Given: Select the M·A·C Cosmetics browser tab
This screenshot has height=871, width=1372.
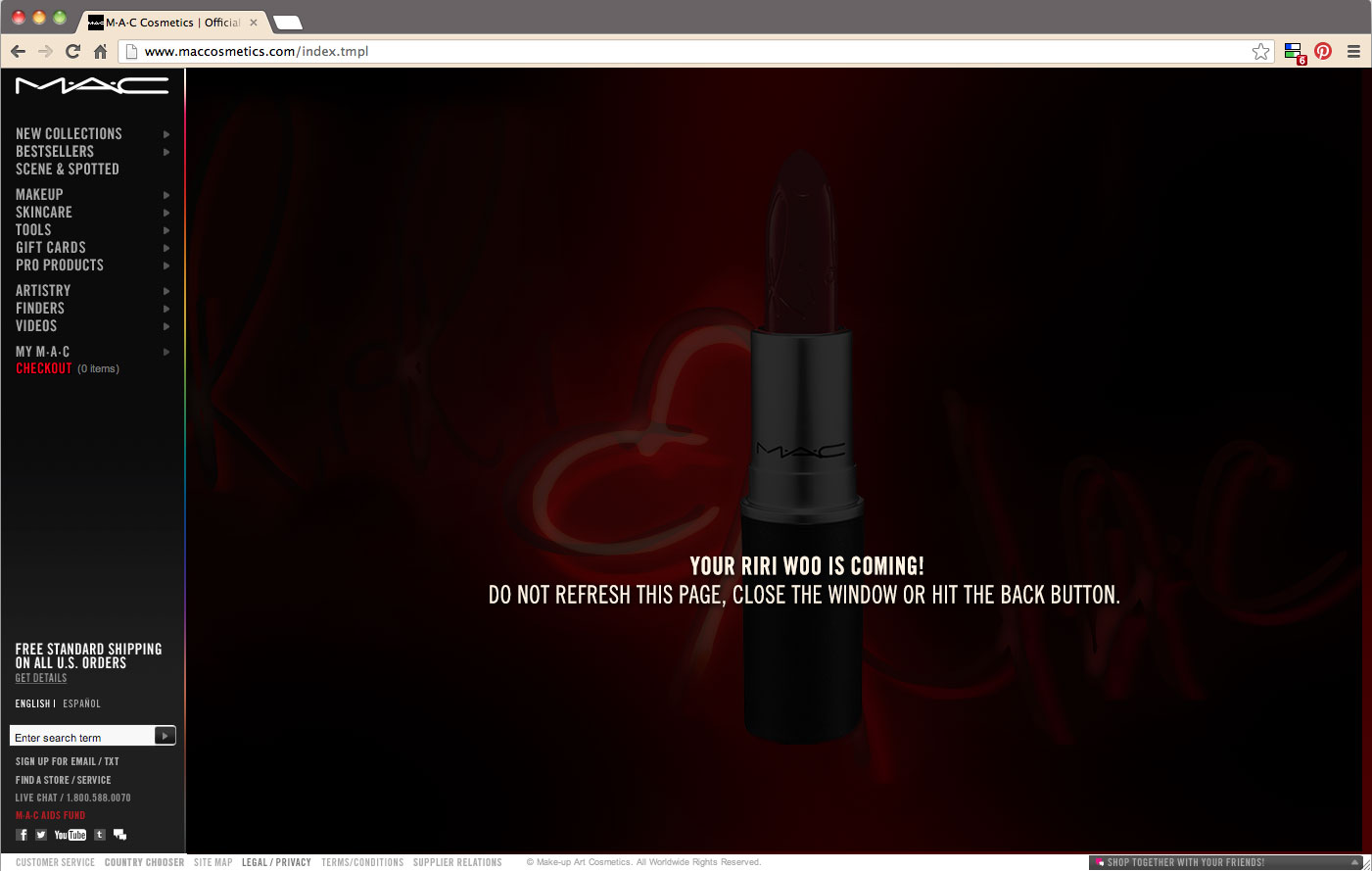Looking at the screenshot, I should (173, 23).
